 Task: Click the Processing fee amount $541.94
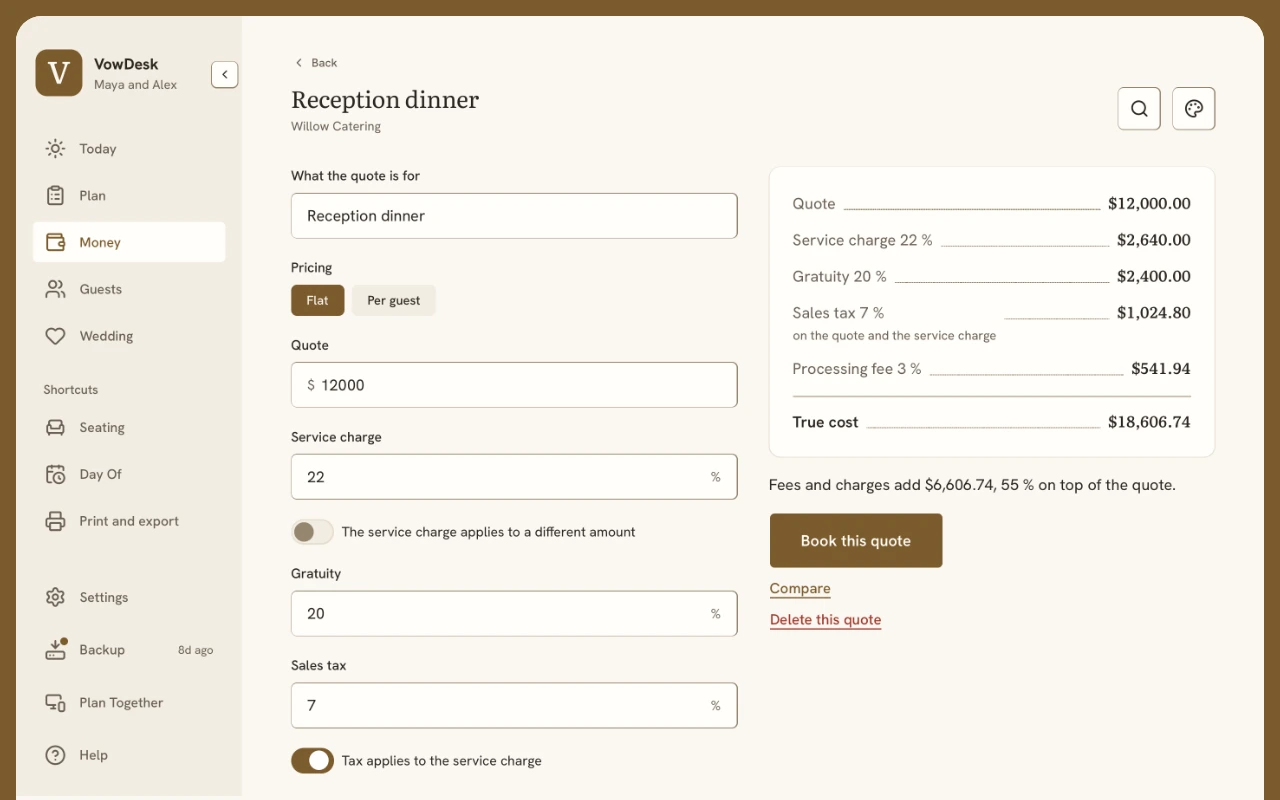point(1161,369)
